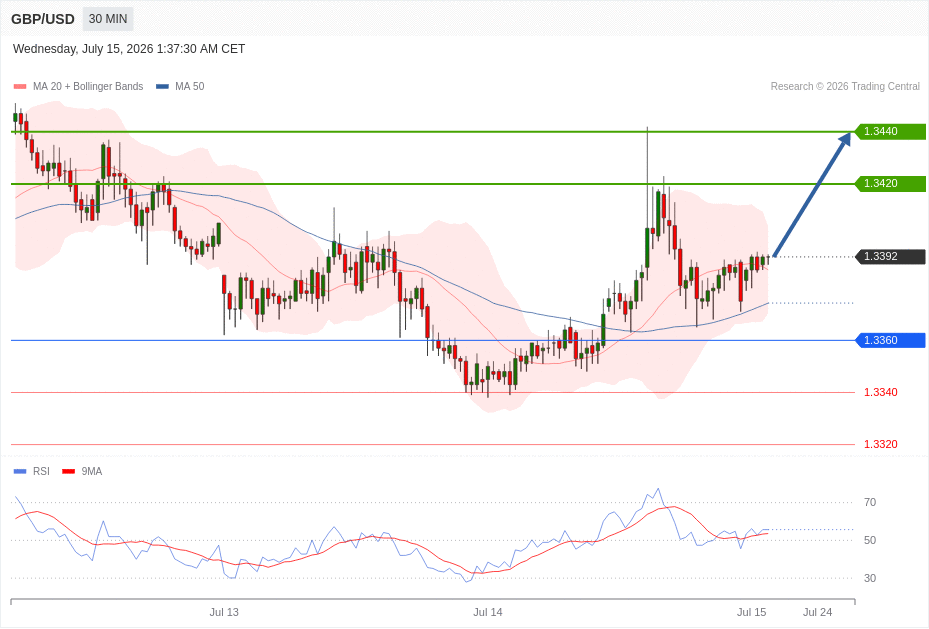Click the Jul 13 date axis label
This screenshot has width=929, height=629.
[x=224, y=612]
